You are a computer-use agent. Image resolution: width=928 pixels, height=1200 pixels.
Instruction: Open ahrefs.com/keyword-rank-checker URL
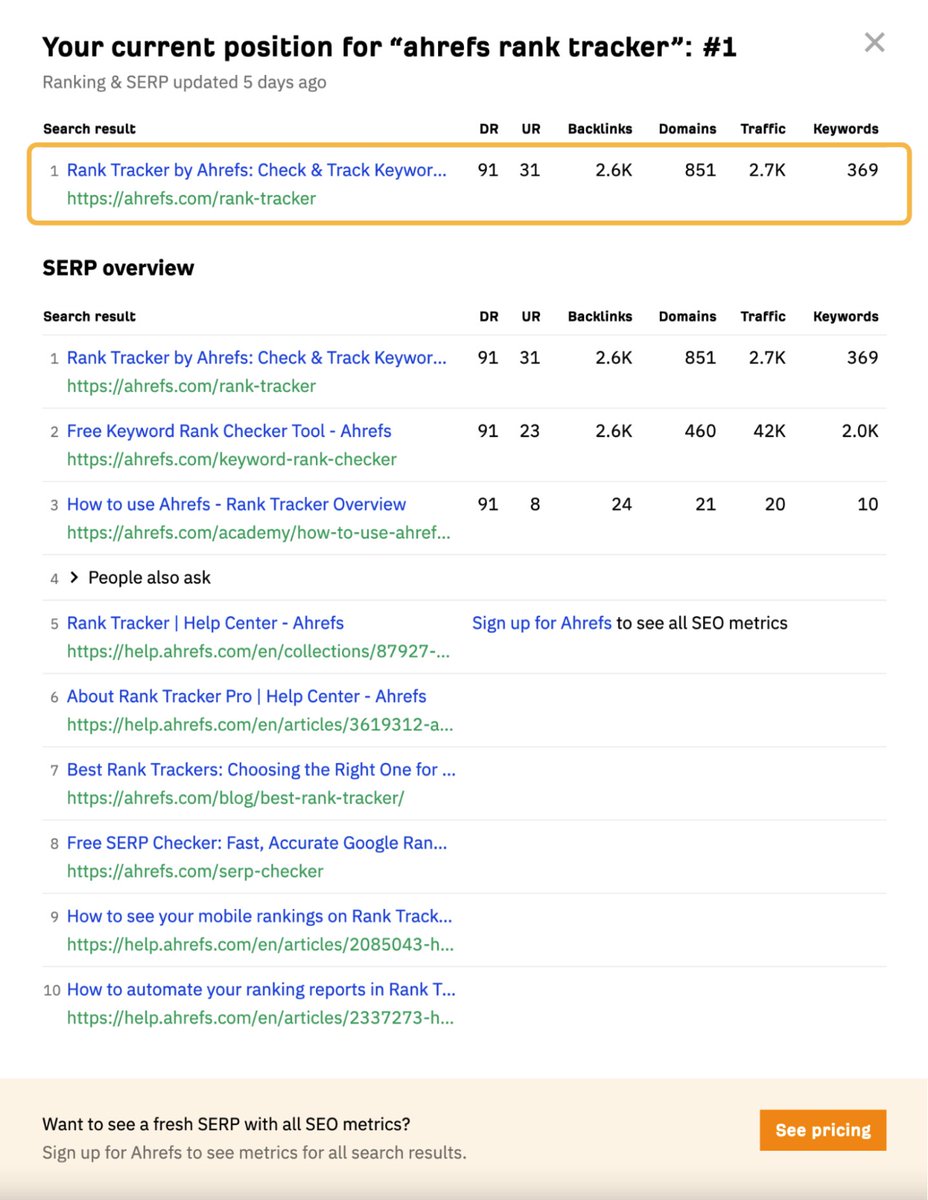click(232, 459)
